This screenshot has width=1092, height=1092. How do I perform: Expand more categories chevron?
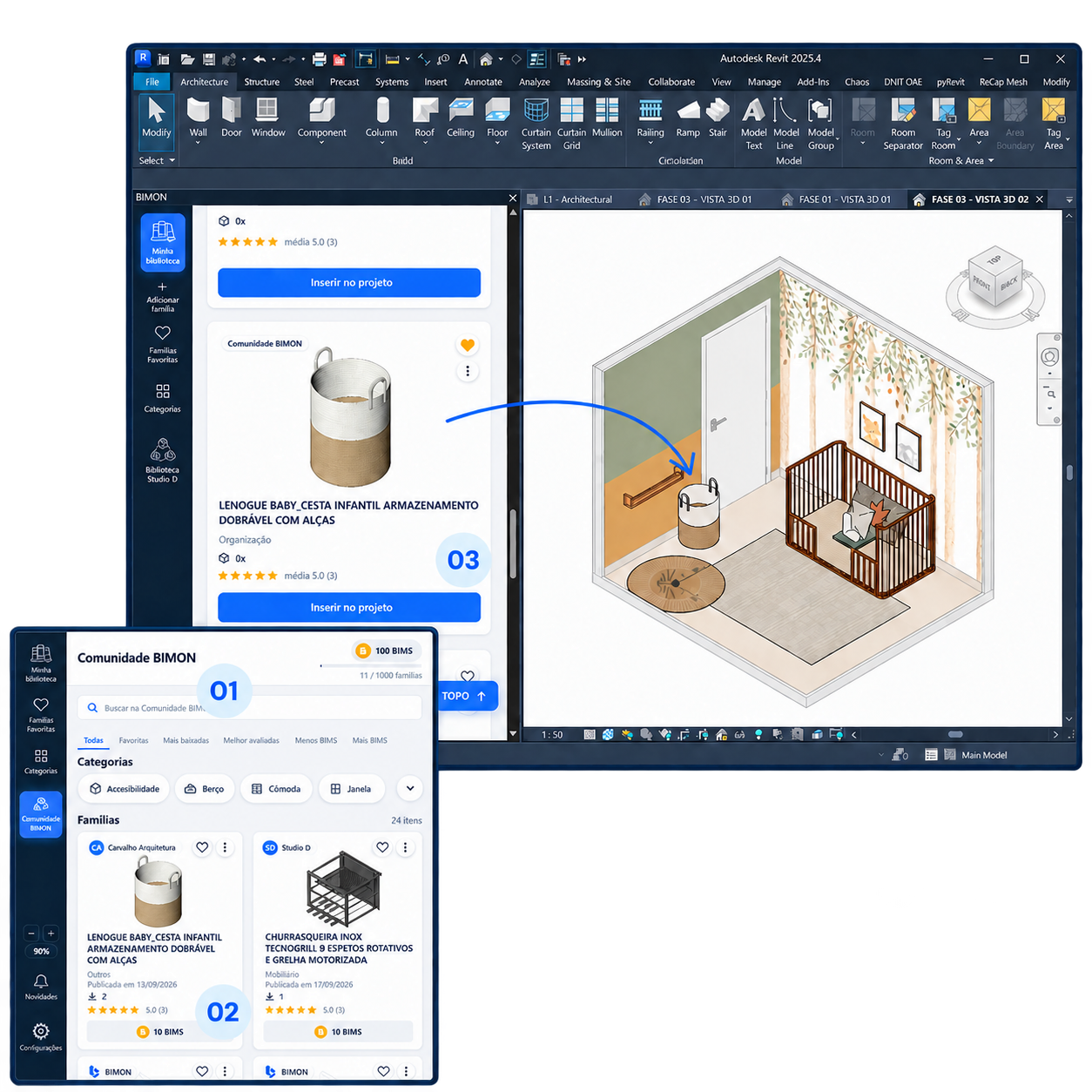tap(410, 788)
